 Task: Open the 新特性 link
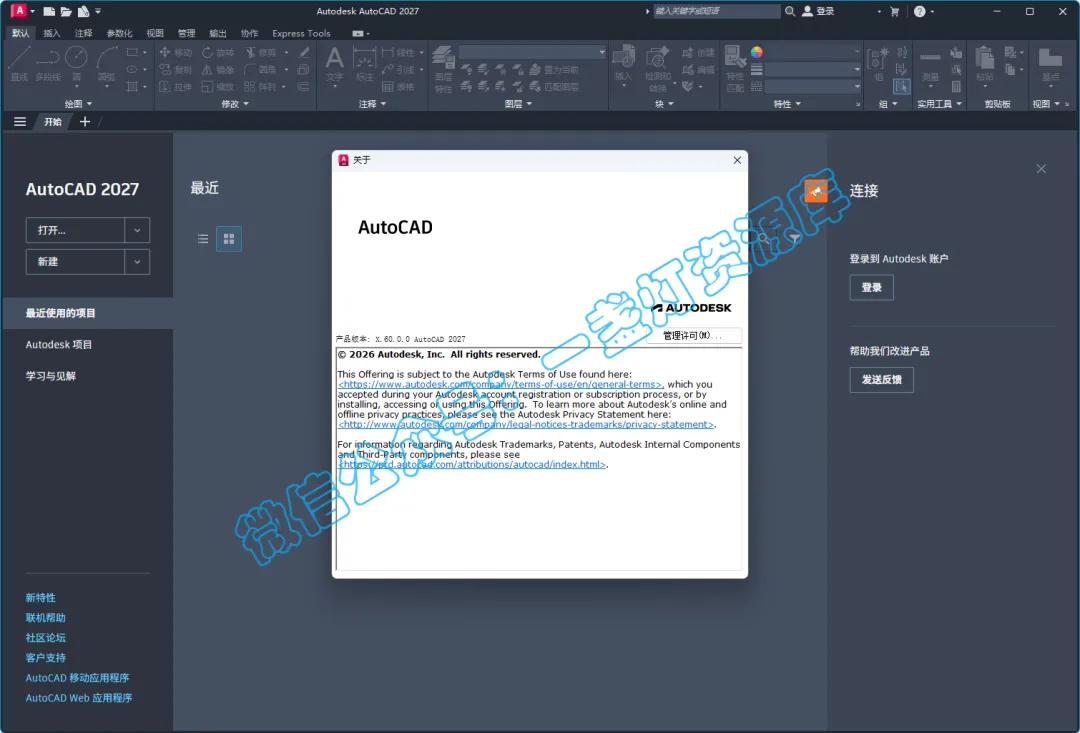point(41,598)
